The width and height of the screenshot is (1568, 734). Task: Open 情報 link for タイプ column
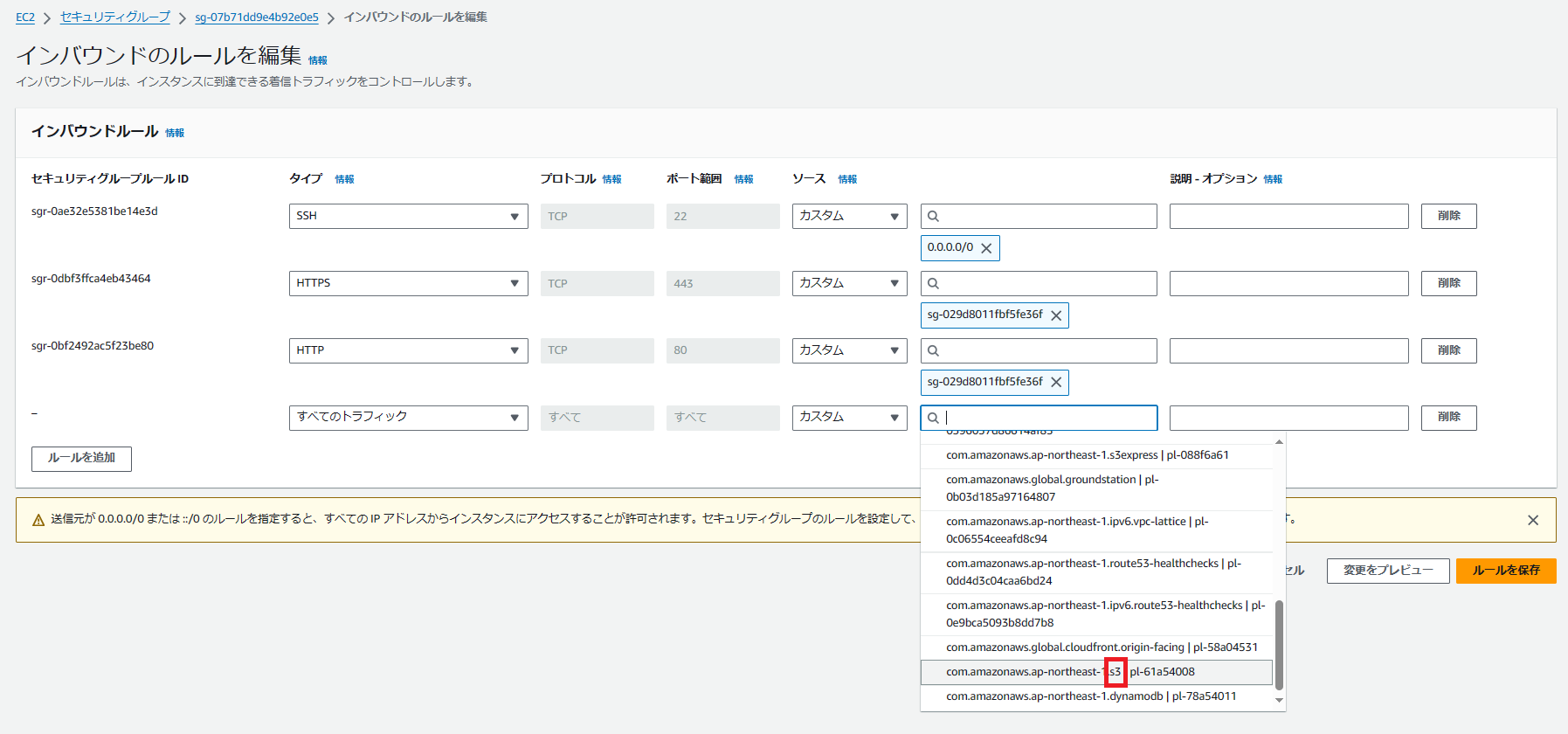coord(345,179)
